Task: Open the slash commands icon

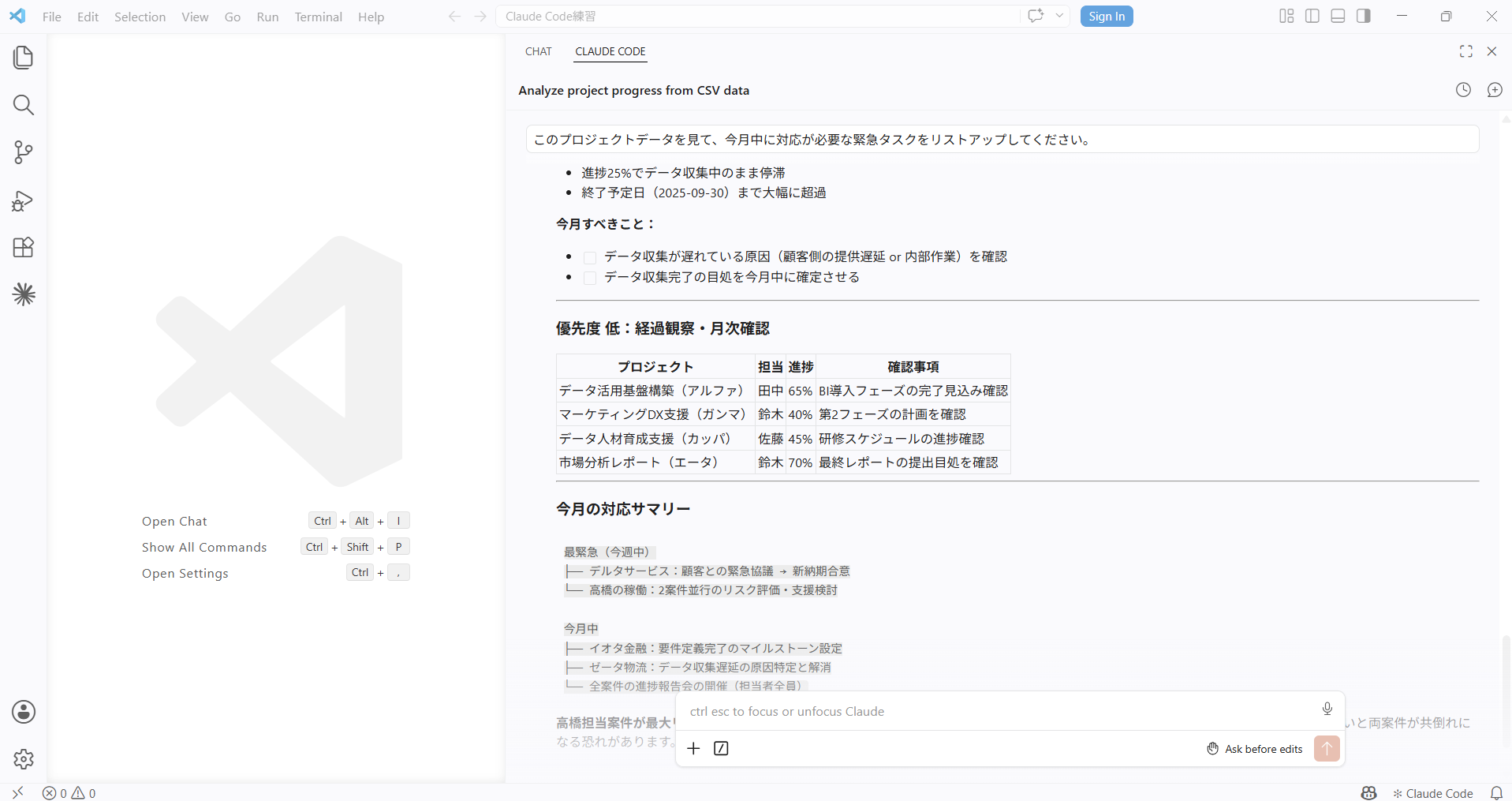Action: [x=721, y=748]
